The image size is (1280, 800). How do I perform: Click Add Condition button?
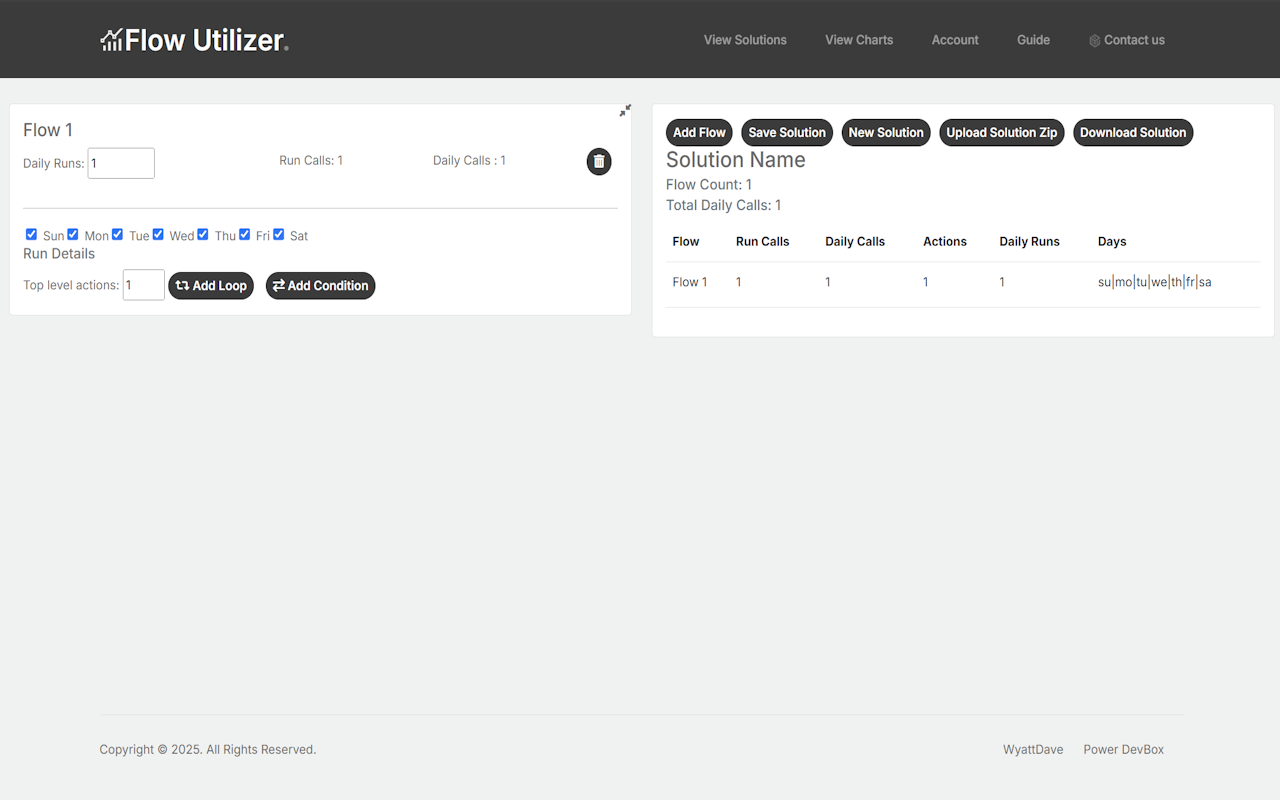pos(320,286)
